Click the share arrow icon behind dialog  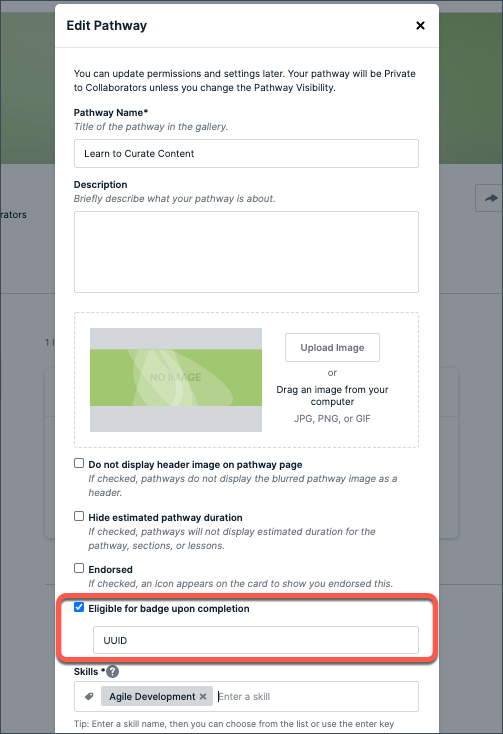coord(490,198)
